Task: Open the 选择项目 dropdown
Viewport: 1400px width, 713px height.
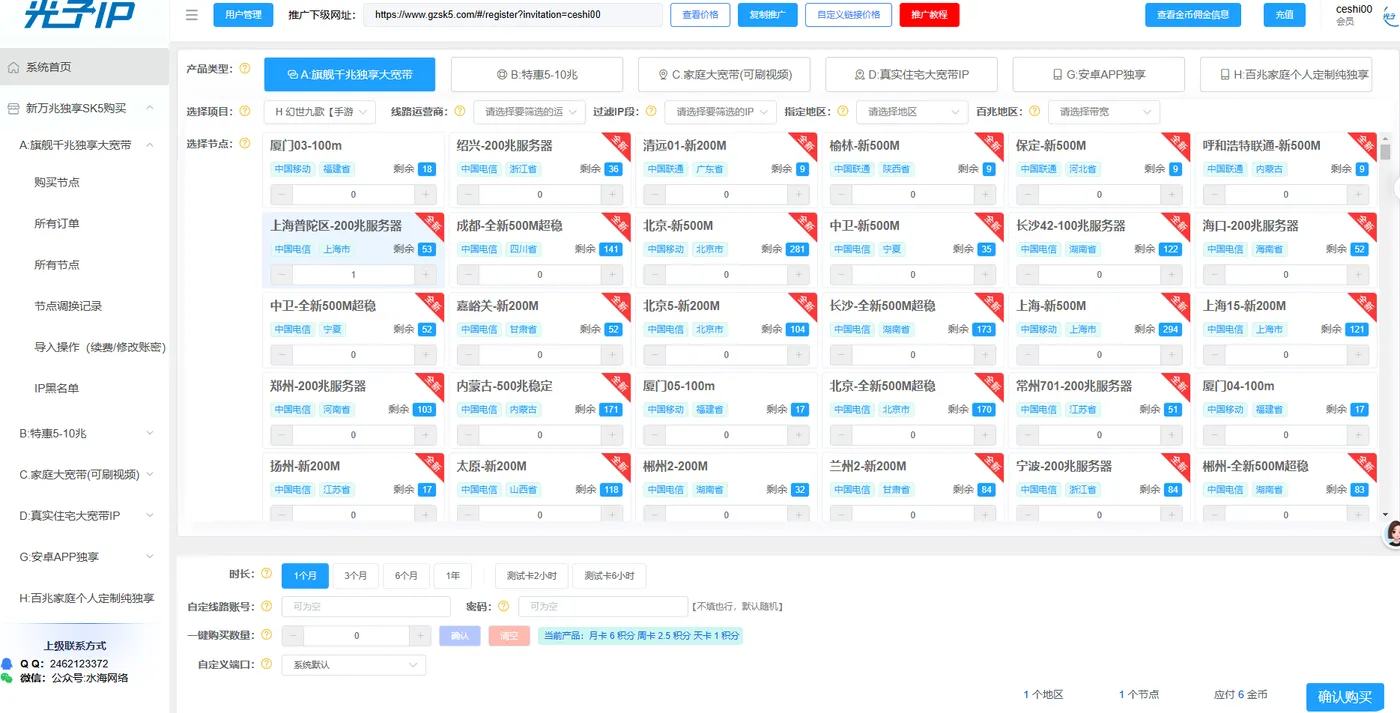Action: click(320, 112)
